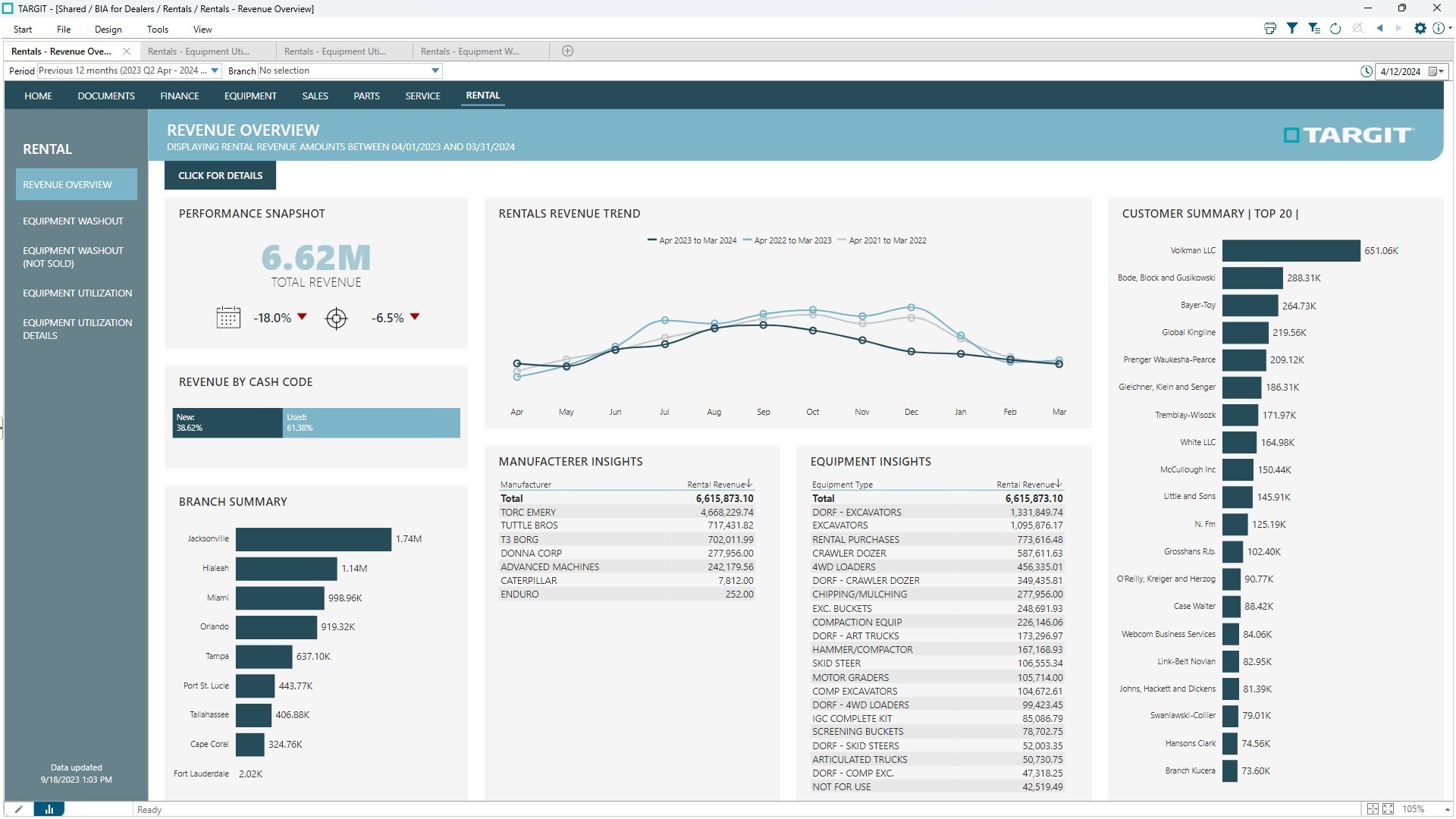Click the CLICK FOR DETAILS button
The image size is (1456, 819).
tap(220, 175)
